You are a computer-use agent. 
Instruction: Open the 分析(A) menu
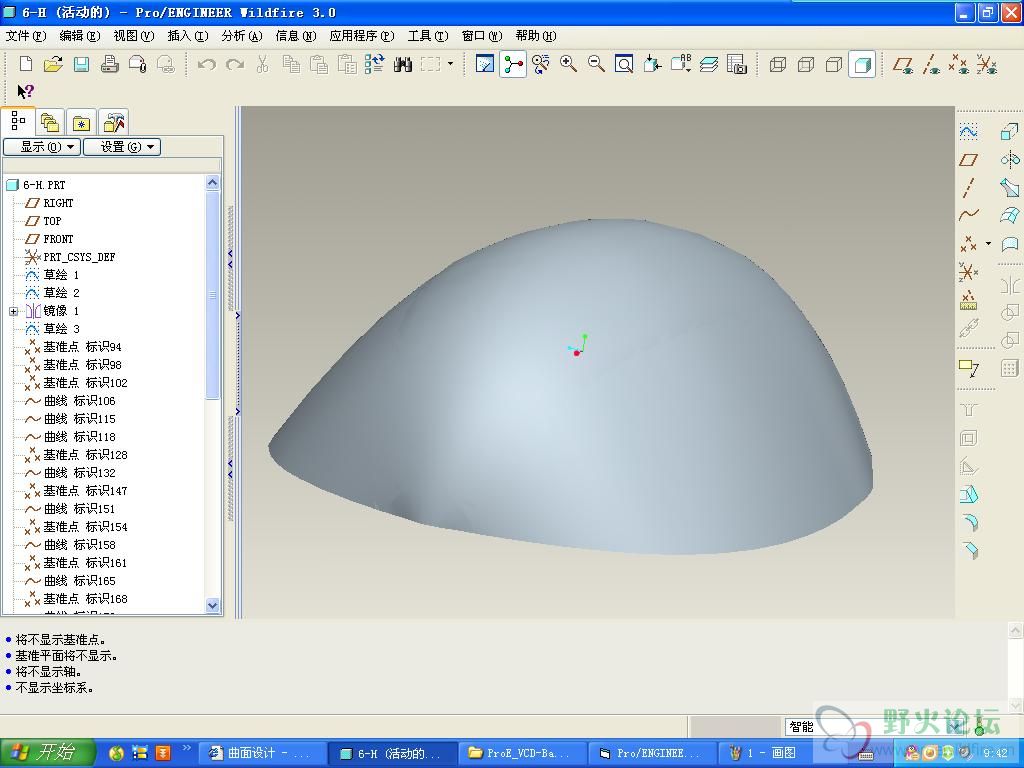coord(242,36)
